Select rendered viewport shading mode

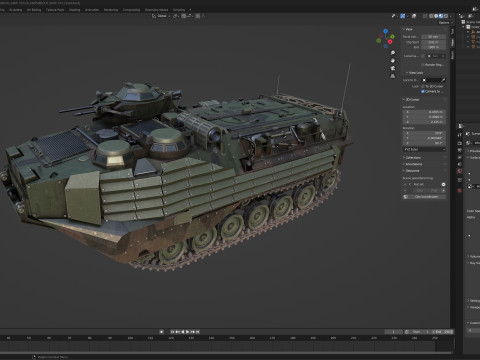pyautogui.click(x=446, y=16)
